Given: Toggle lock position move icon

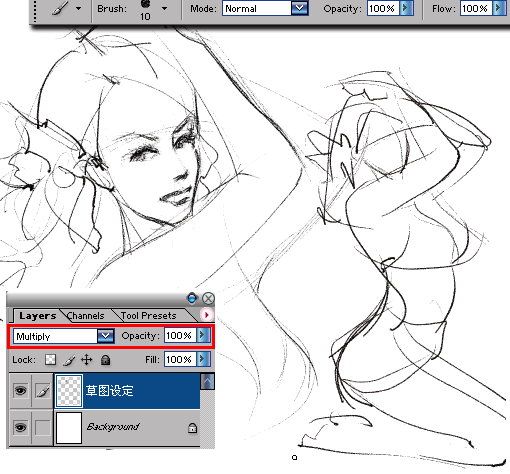Looking at the screenshot, I should [87, 360].
